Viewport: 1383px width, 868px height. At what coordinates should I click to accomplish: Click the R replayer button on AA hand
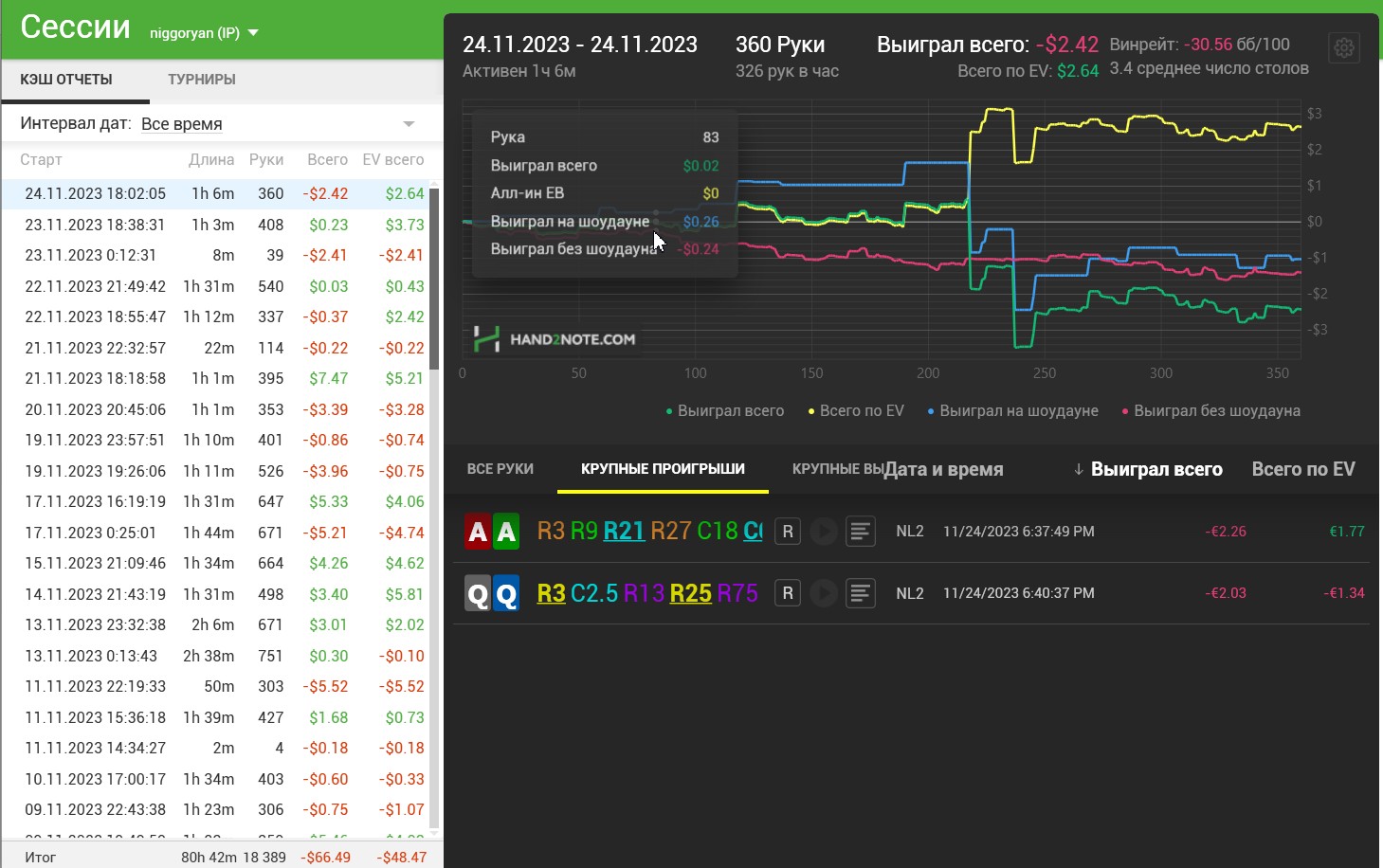coord(788,532)
